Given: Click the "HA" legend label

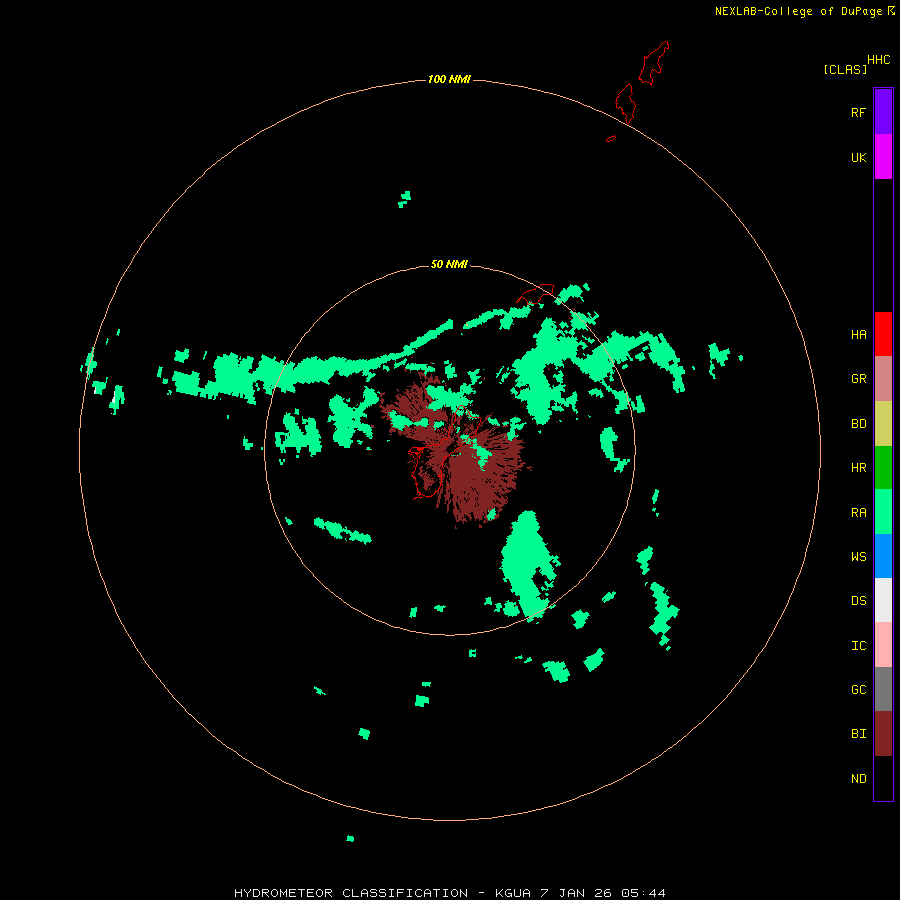Looking at the screenshot, I should (858, 334).
